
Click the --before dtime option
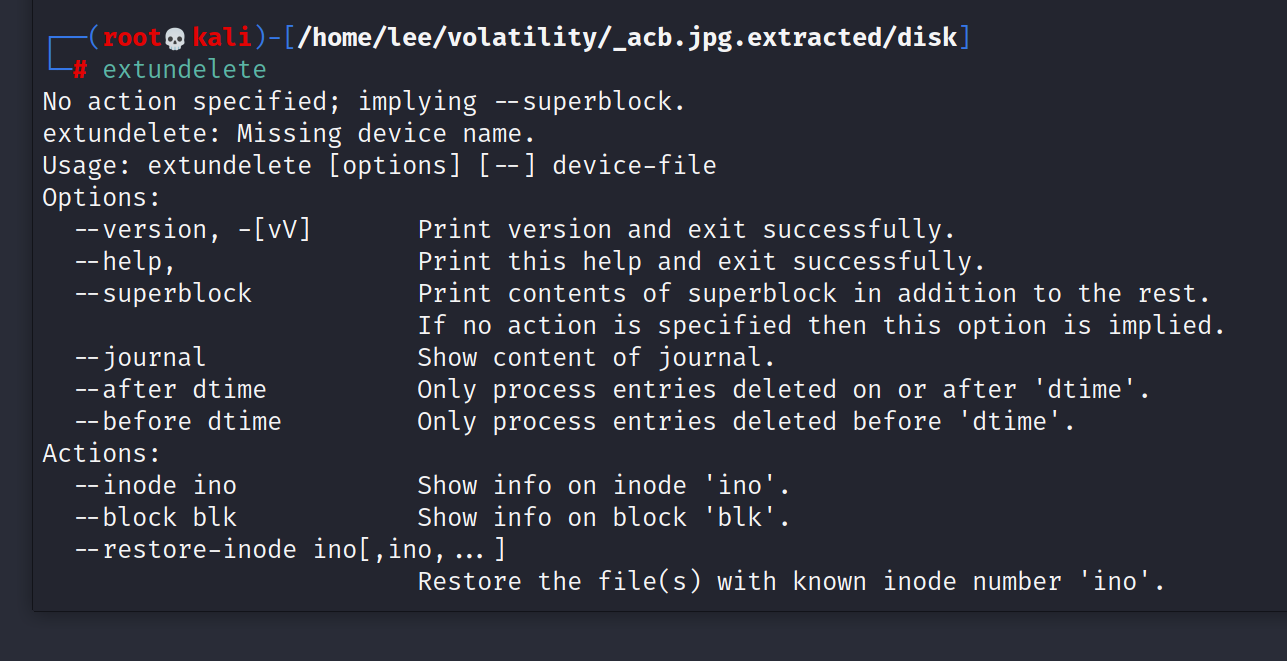[178, 422]
